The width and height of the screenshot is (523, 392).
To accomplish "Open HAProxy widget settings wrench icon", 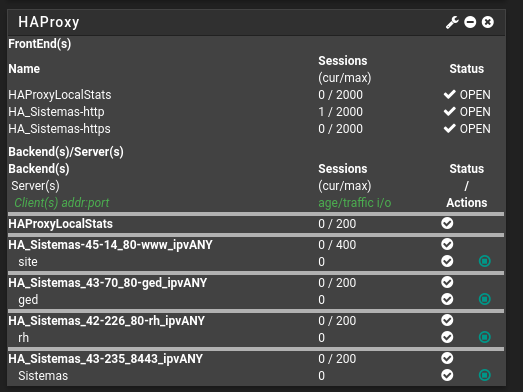I will point(452,22).
